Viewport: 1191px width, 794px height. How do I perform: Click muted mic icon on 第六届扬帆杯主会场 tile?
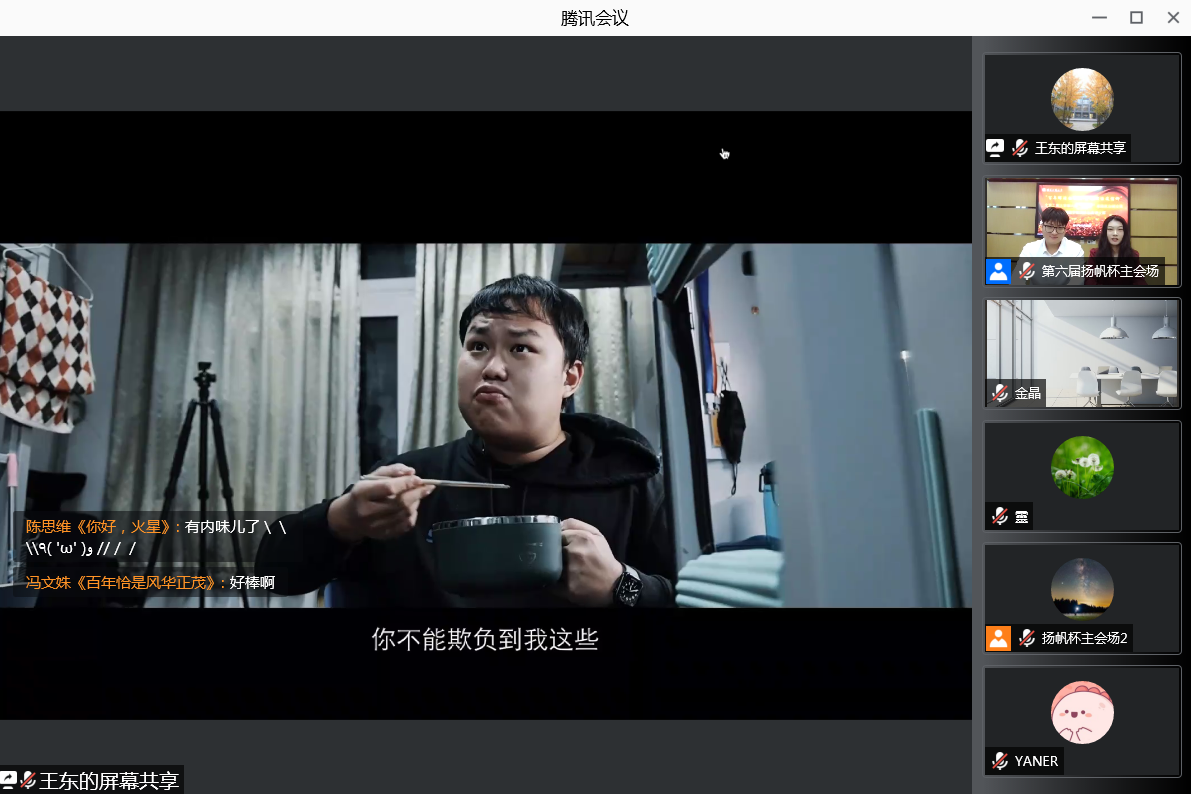1026,271
